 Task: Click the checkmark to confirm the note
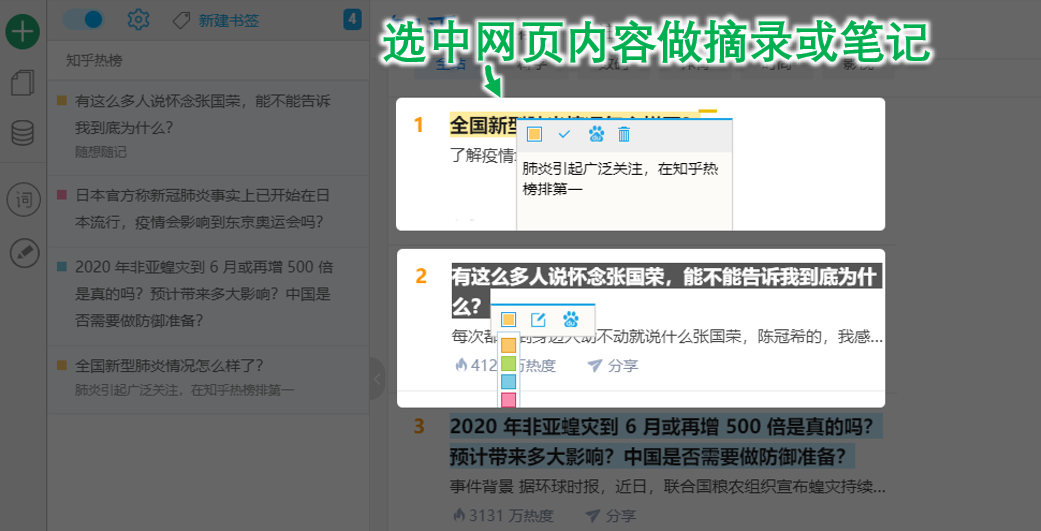pyautogui.click(x=564, y=134)
